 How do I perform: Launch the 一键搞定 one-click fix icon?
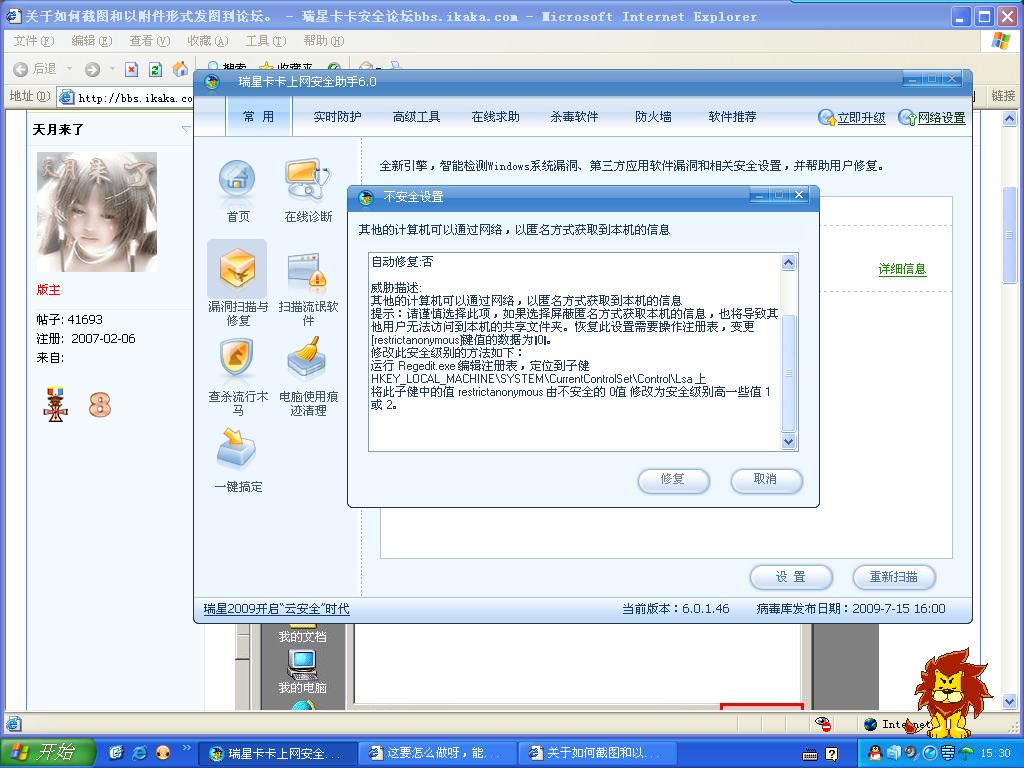pos(237,448)
